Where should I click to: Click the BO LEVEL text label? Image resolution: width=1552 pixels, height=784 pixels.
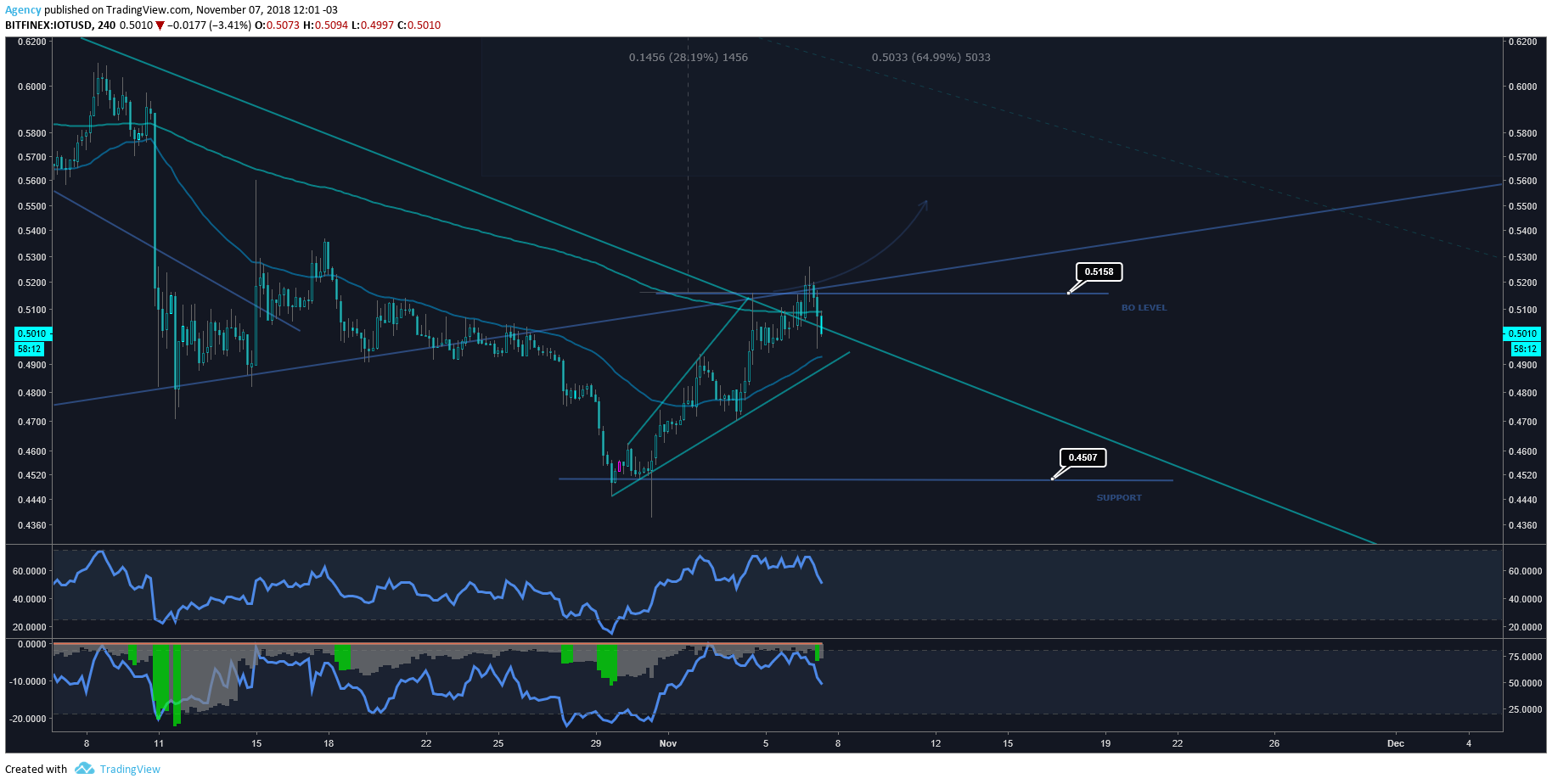click(1144, 308)
